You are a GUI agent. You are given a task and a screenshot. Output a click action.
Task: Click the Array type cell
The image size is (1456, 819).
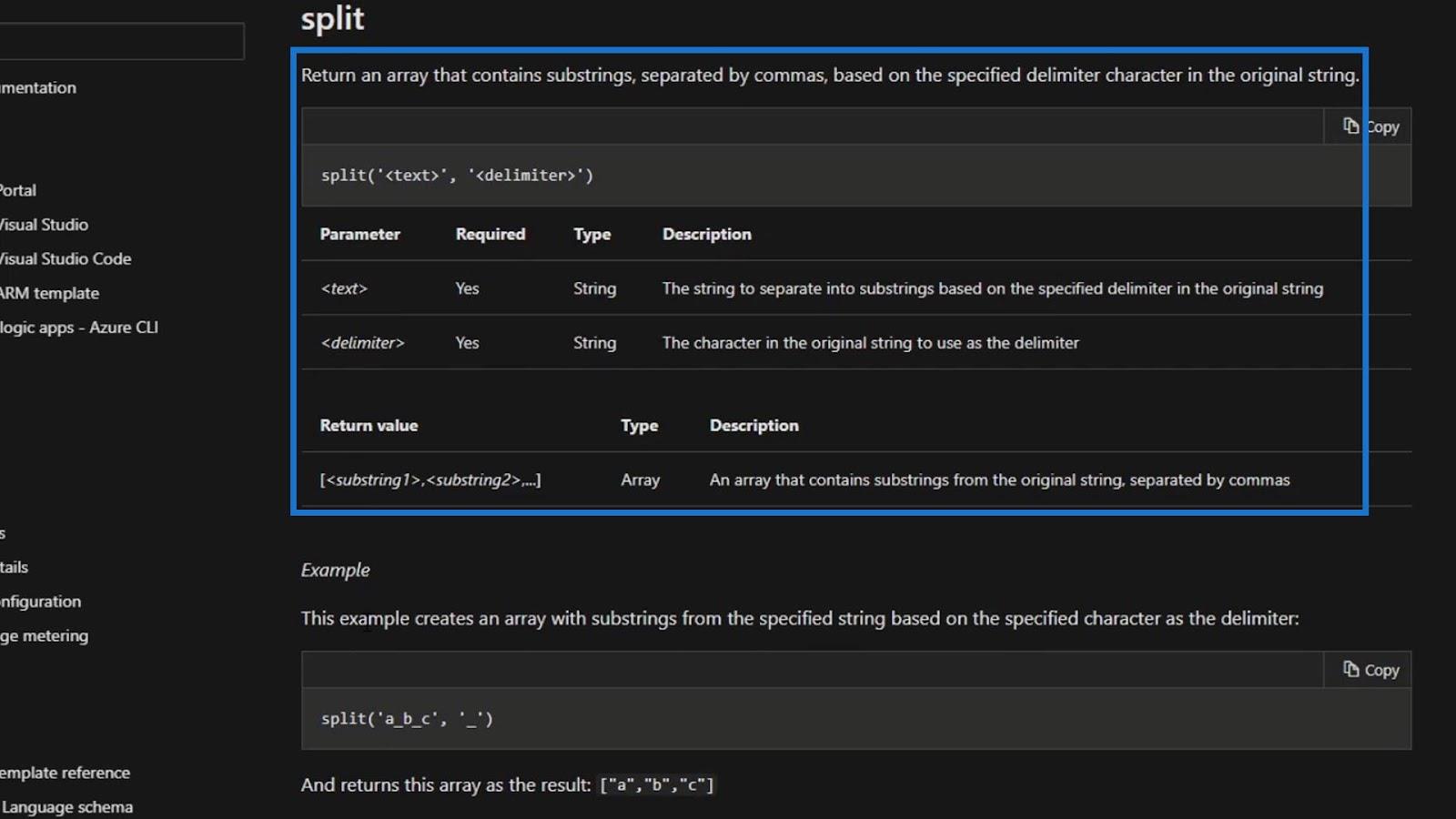pyautogui.click(x=641, y=480)
